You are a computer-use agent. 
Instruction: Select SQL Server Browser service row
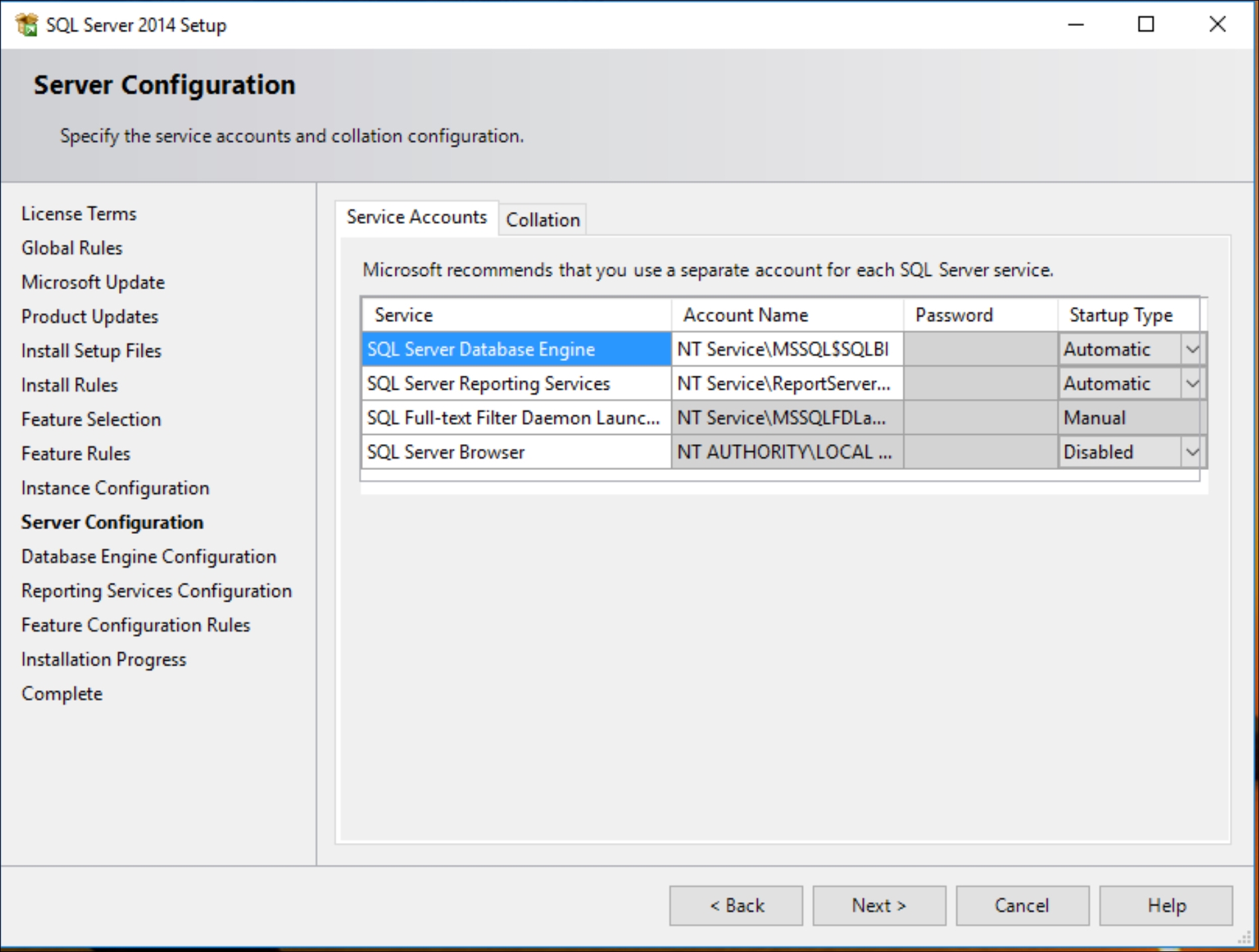click(x=516, y=452)
